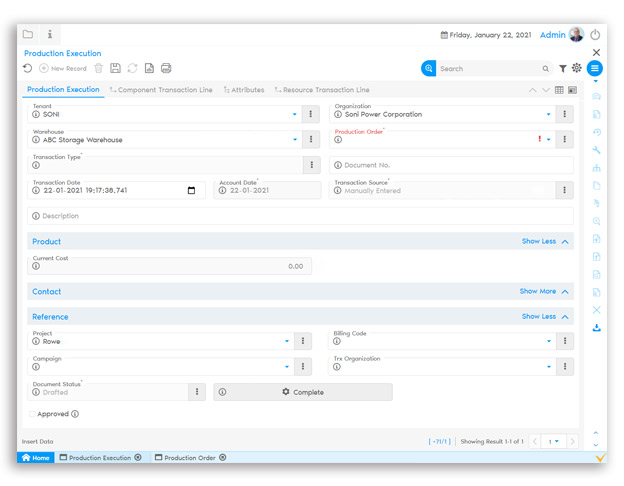This screenshot has width=624, height=486.
Task: Open the Organization dropdown arrow
Action: (550, 115)
